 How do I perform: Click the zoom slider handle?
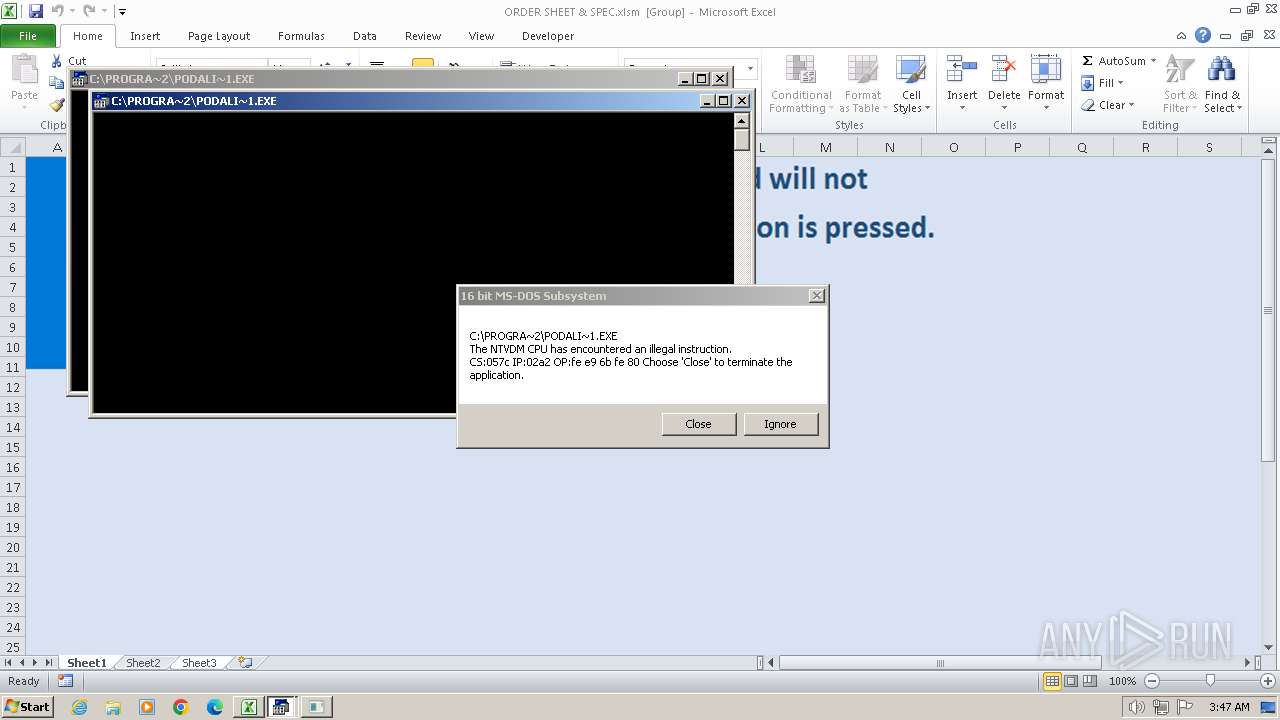1210,681
